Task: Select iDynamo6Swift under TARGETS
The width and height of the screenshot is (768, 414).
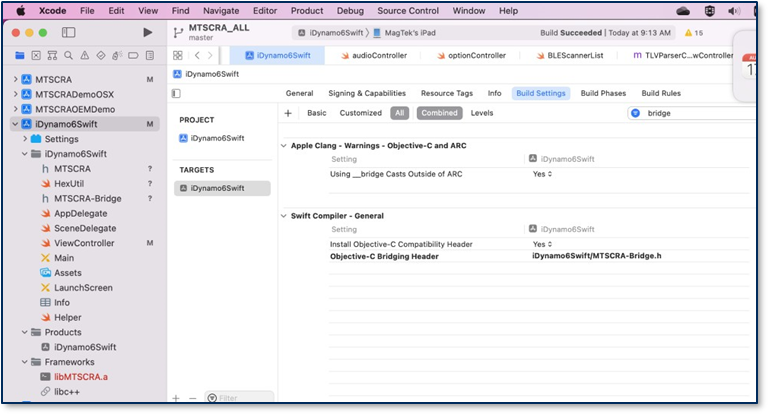Action: click(x=222, y=188)
